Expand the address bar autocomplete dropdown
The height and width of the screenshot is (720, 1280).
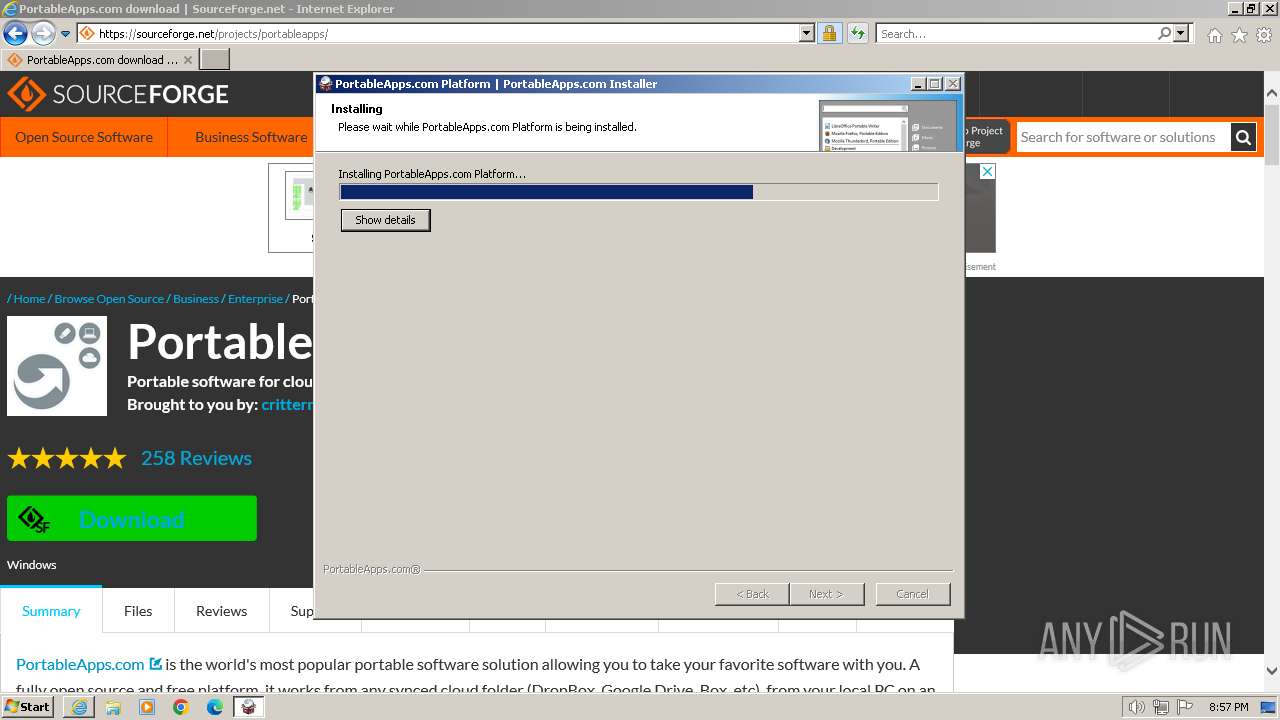(807, 34)
